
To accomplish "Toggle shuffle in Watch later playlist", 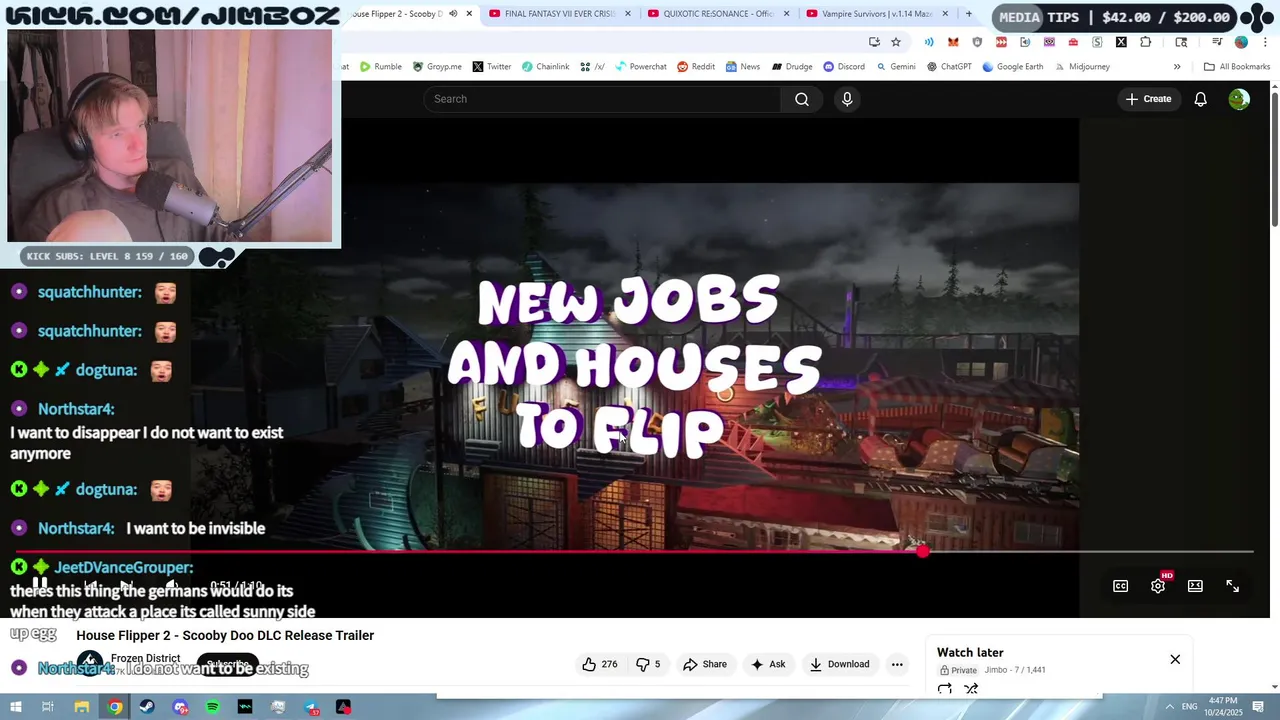I will [x=971, y=689].
